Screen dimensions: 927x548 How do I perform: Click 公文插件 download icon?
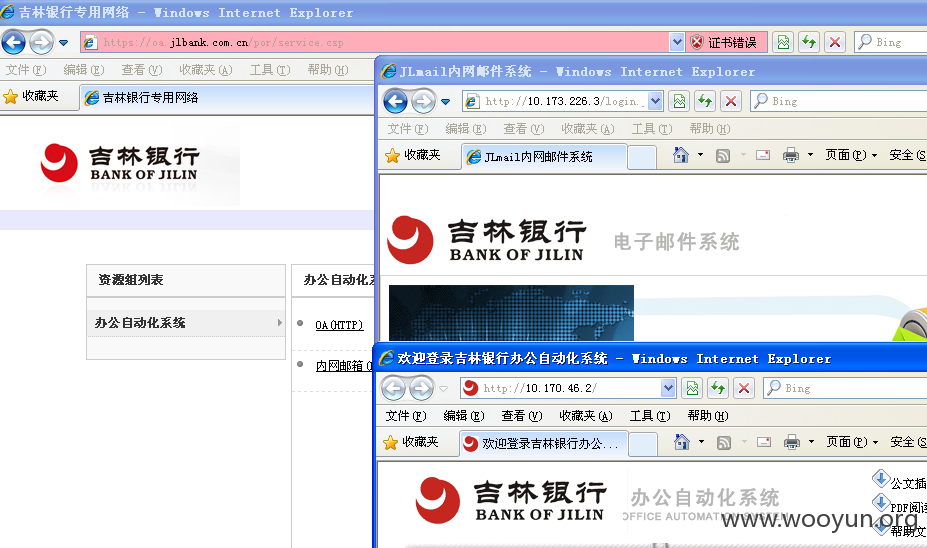(881, 478)
